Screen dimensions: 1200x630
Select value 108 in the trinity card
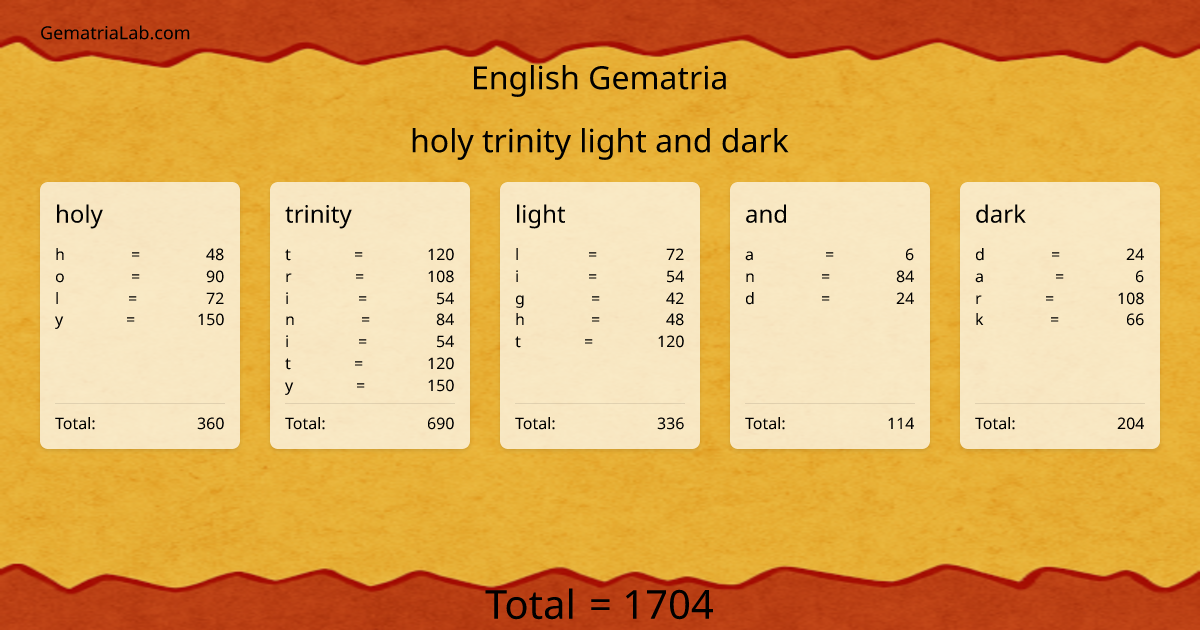coord(441,277)
